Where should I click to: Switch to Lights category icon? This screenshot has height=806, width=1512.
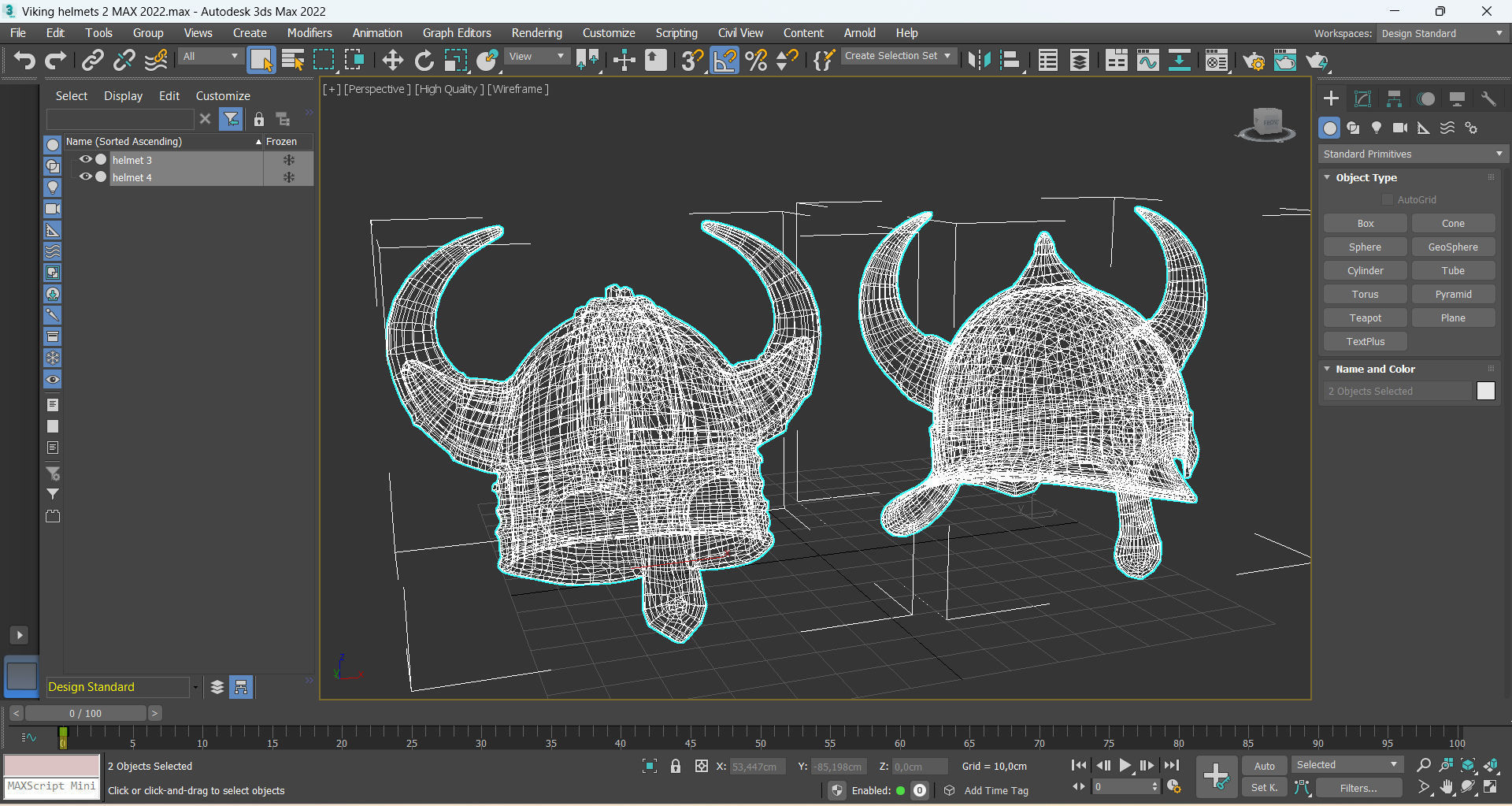(1377, 128)
